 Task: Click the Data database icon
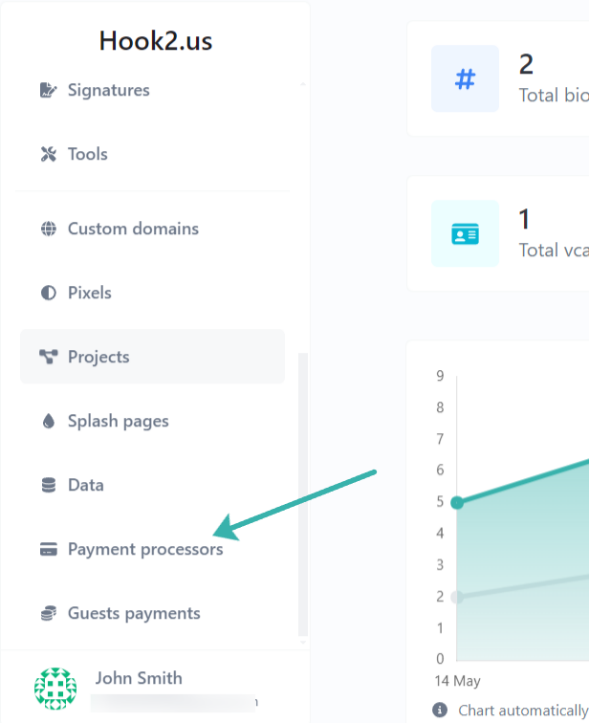tap(48, 485)
